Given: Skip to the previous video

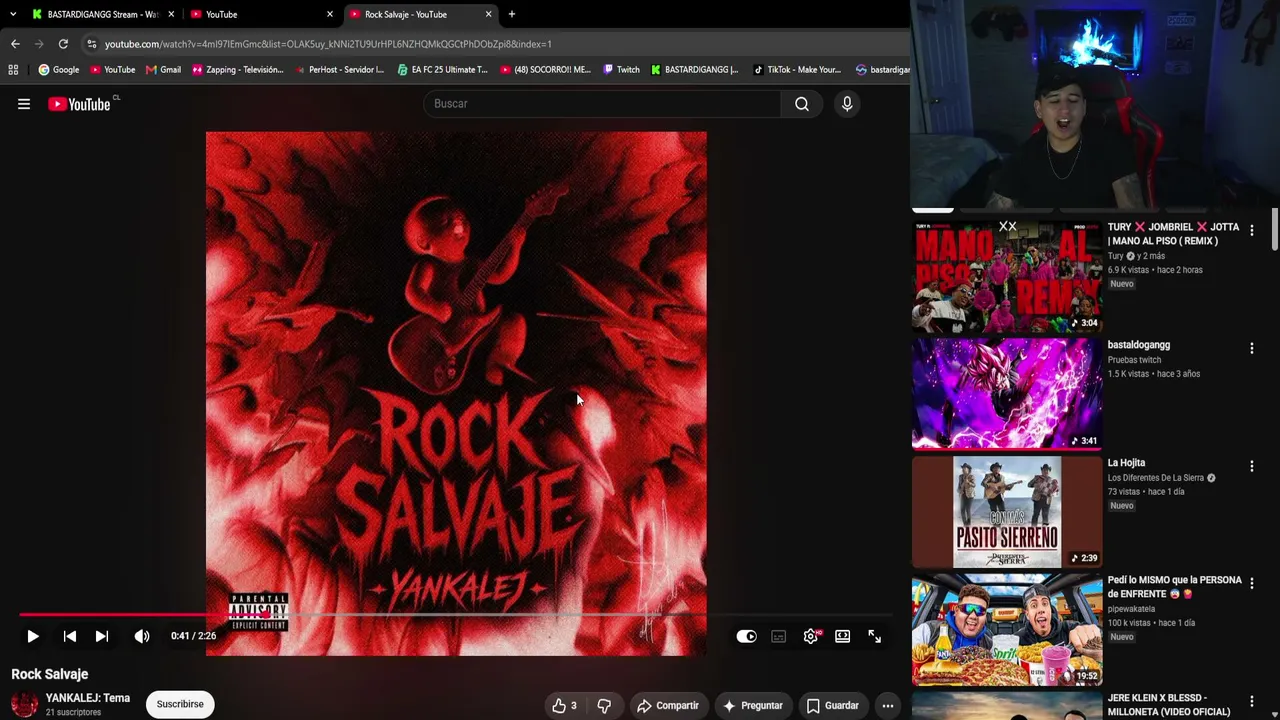Looking at the screenshot, I should tap(69, 636).
